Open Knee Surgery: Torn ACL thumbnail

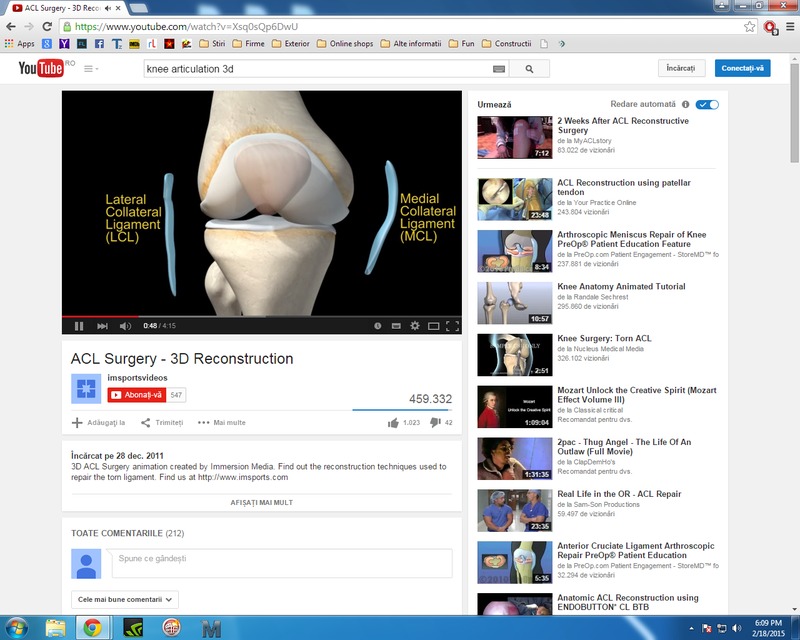pyautogui.click(x=515, y=355)
